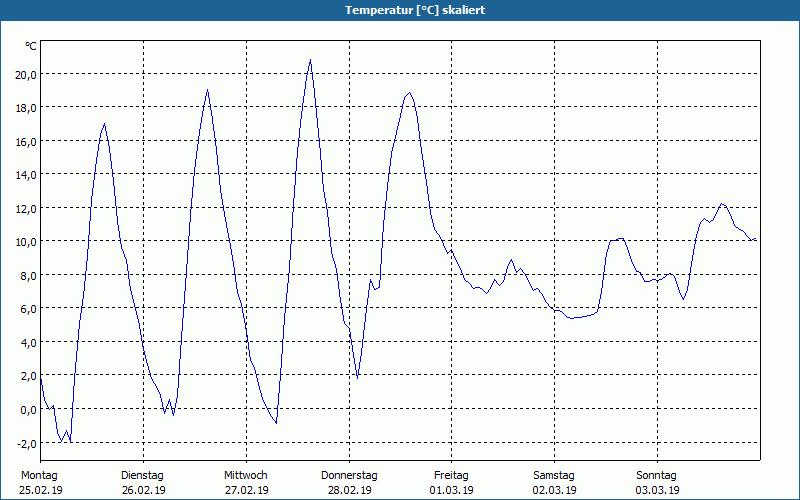Image resolution: width=800 pixels, height=500 pixels.
Task: Select the Donnerstag day label
Action: coord(349,476)
